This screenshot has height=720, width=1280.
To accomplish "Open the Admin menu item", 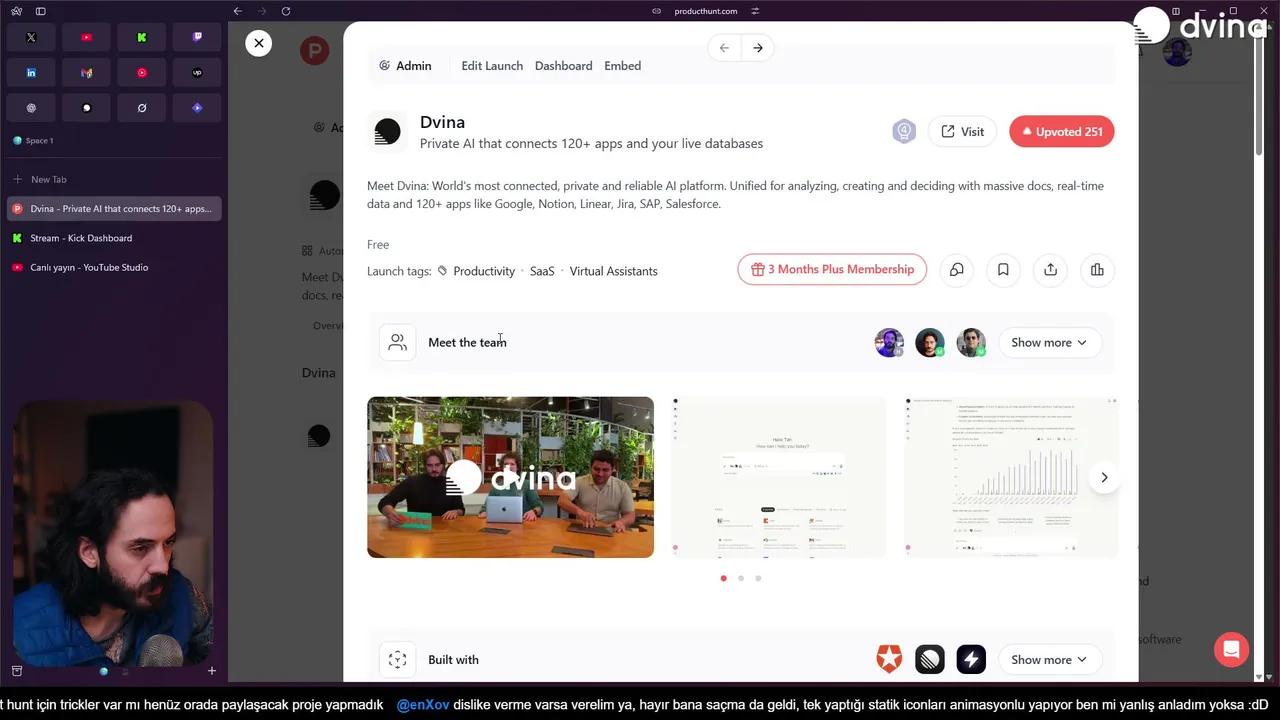I will coord(406,66).
